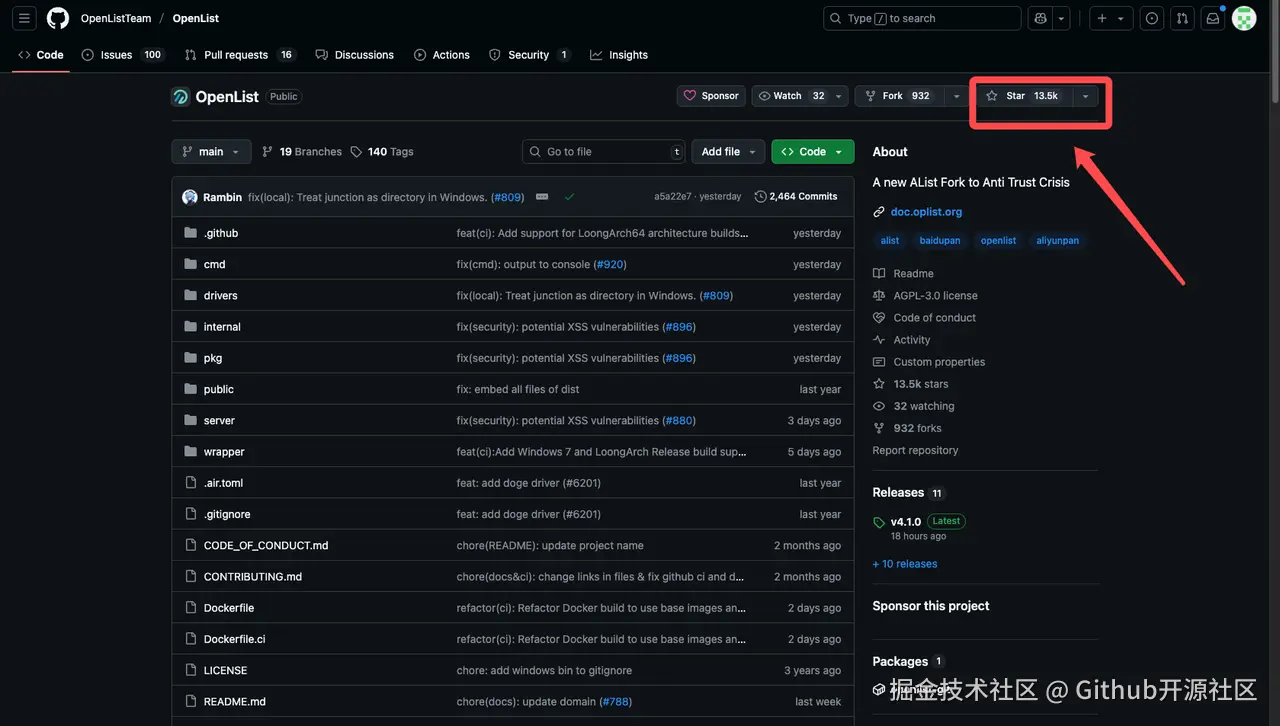Image resolution: width=1280 pixels, height=726 pixels.
Task: View the commit checks green checkmark
Action: pos(569,197)
